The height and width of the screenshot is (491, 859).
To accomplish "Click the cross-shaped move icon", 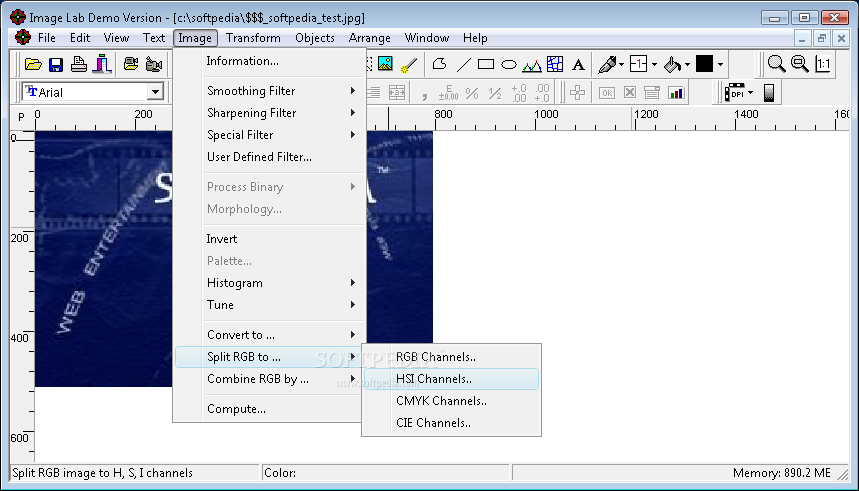I will 577,93.
